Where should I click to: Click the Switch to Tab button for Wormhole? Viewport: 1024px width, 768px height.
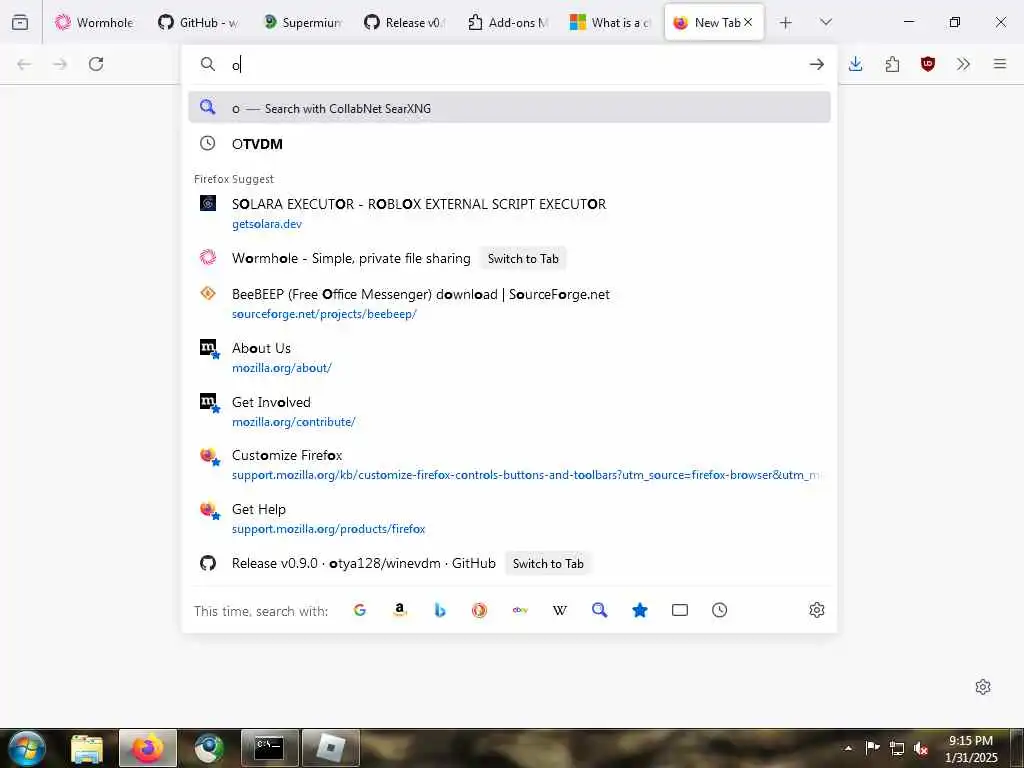[523, 259]
